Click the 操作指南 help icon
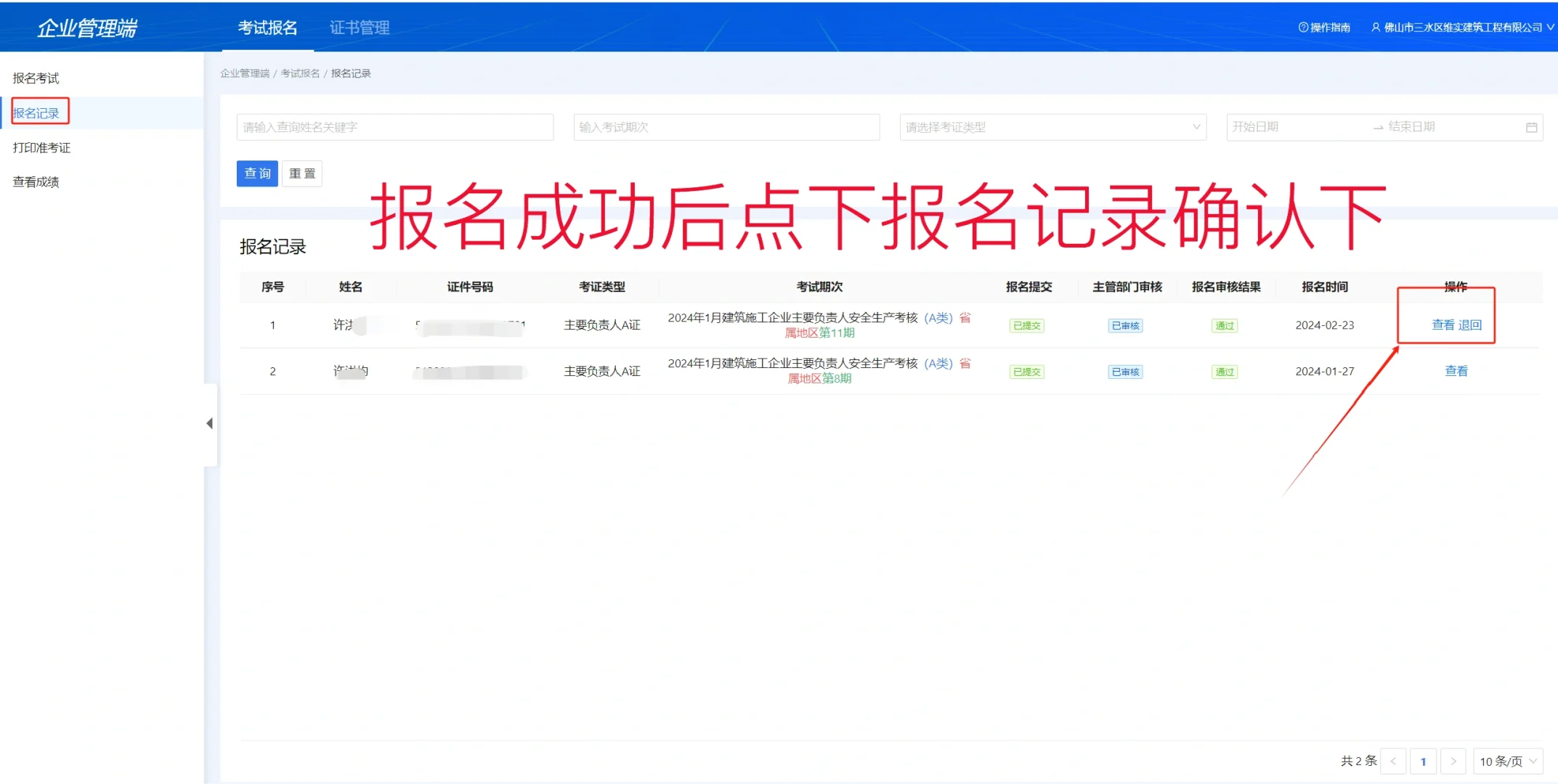1558x784 pixels. [1303, 28]
